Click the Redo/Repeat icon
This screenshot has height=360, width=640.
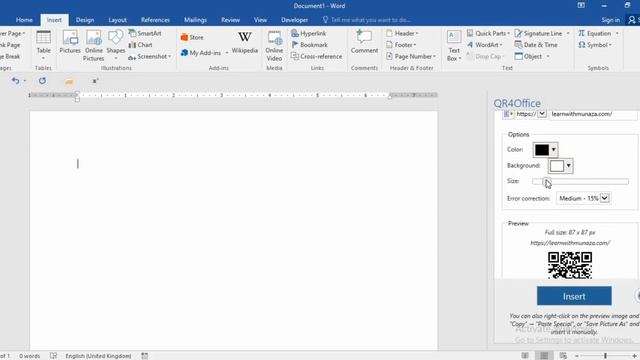coord(42,81)
